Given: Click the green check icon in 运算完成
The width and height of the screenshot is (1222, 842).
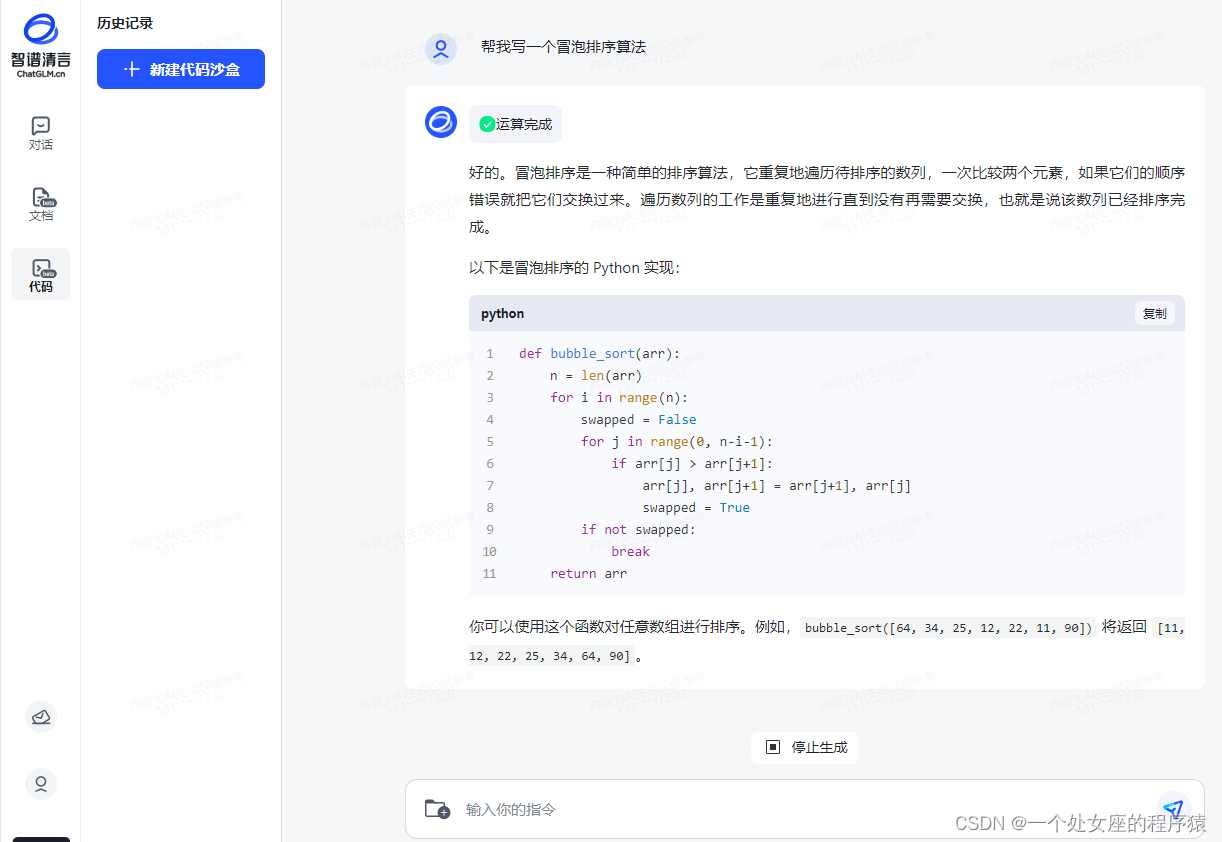Looking at the screenshot, I should point(487,124).
